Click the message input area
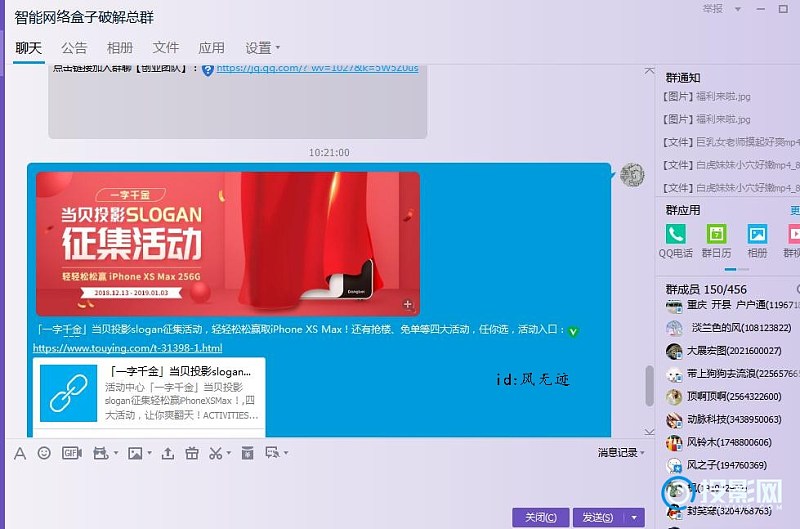800x529 pixels. (327, 485)
